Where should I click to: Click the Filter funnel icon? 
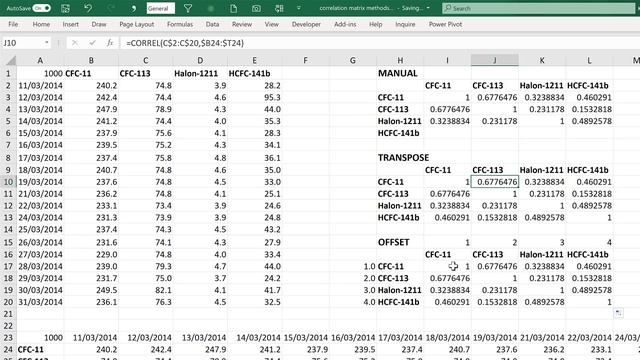coord(188,8)
